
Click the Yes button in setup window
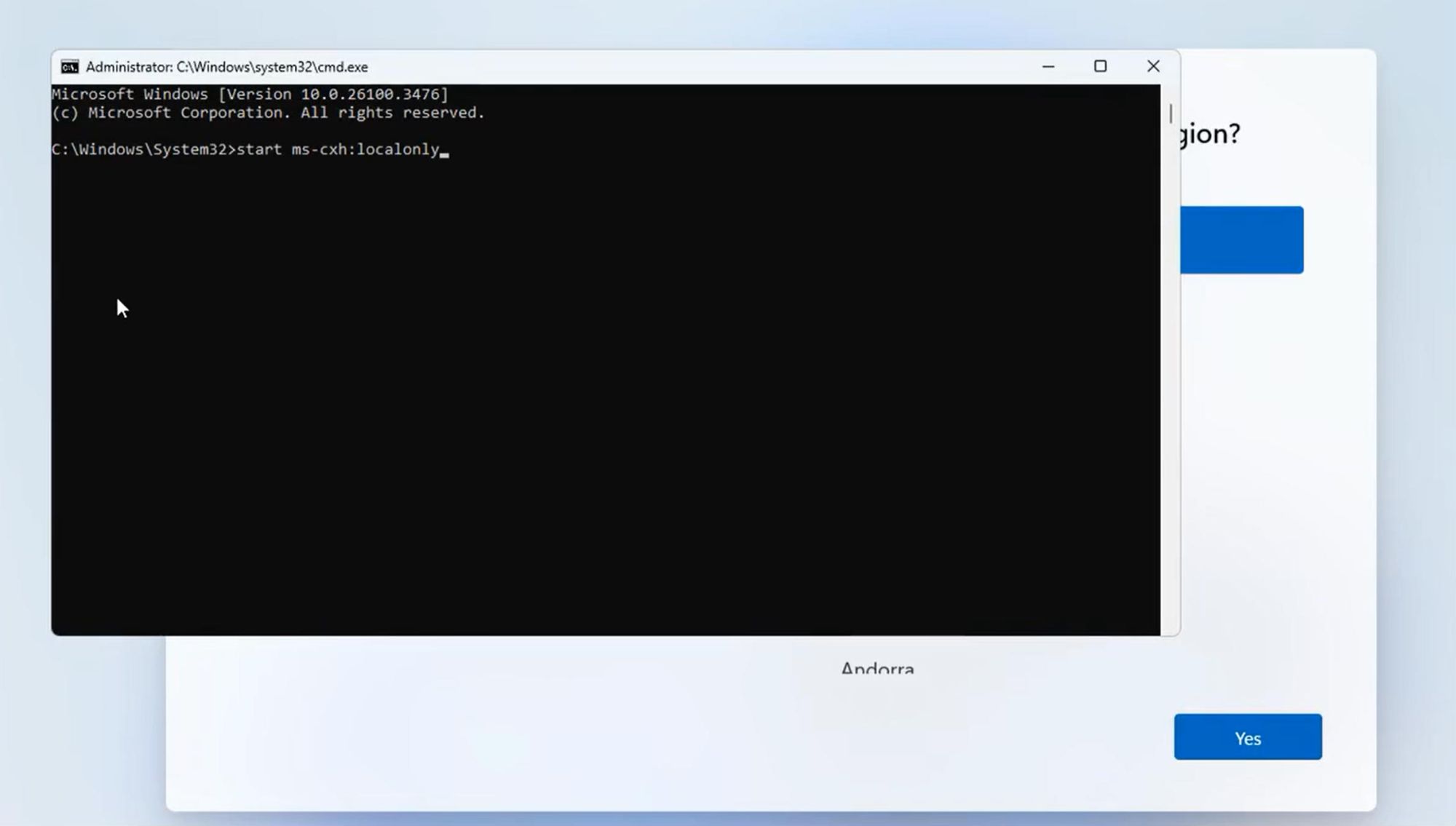(x=1248, y=737)
